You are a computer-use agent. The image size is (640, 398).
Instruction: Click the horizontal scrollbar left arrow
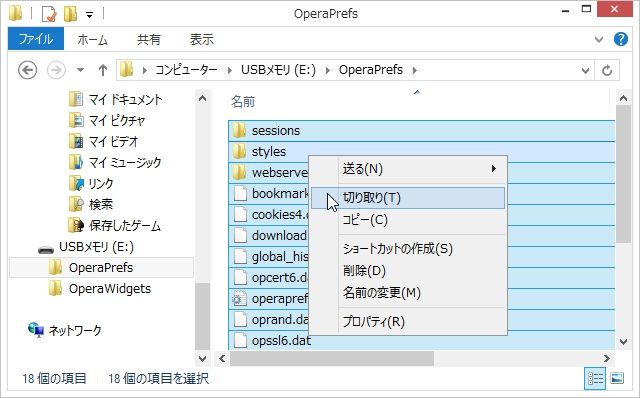click(x=222, y=359)
